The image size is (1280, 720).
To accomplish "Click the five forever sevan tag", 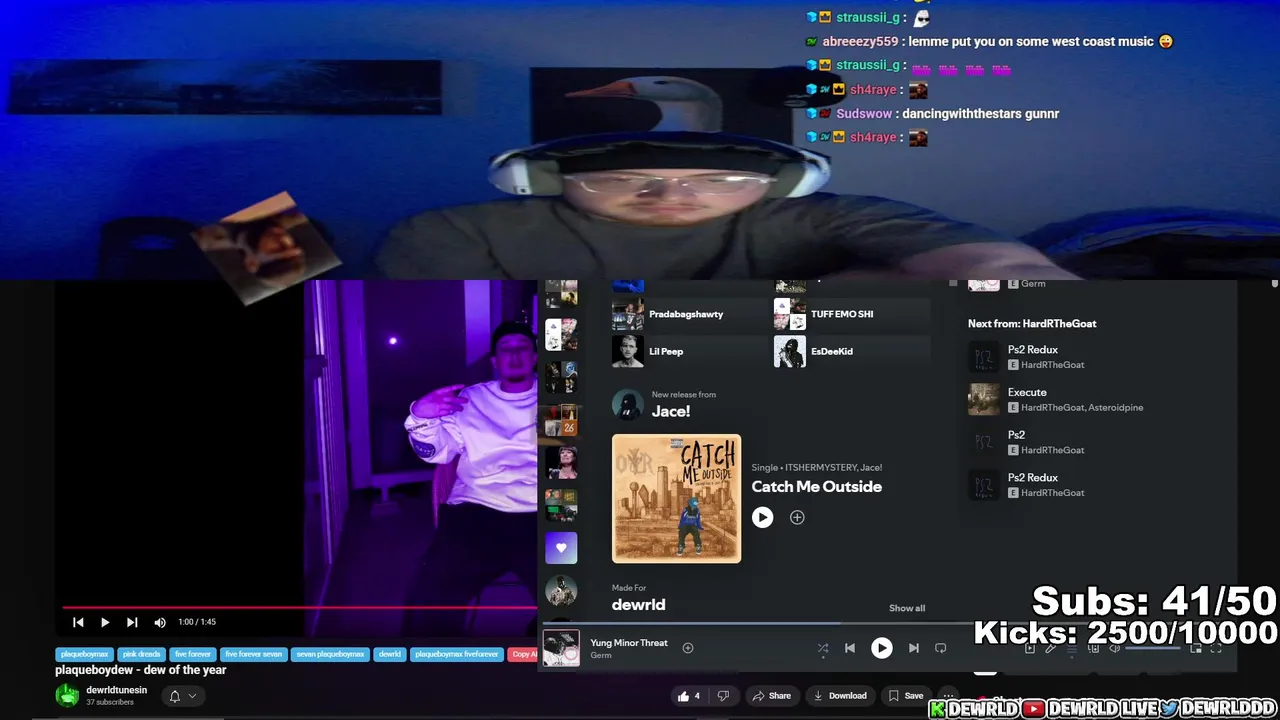I will pos(254,654).
